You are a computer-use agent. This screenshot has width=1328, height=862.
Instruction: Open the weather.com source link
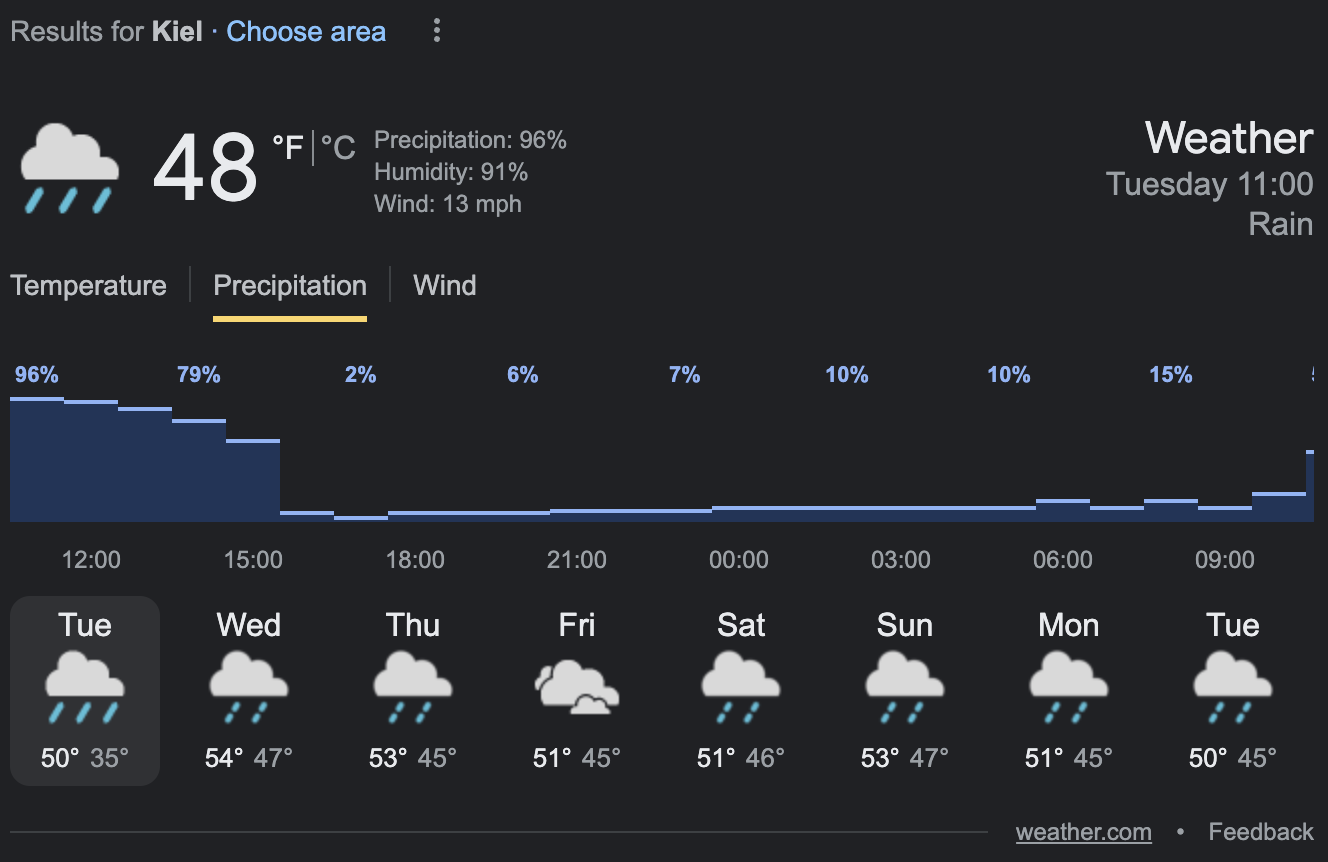coord(1083,832)
